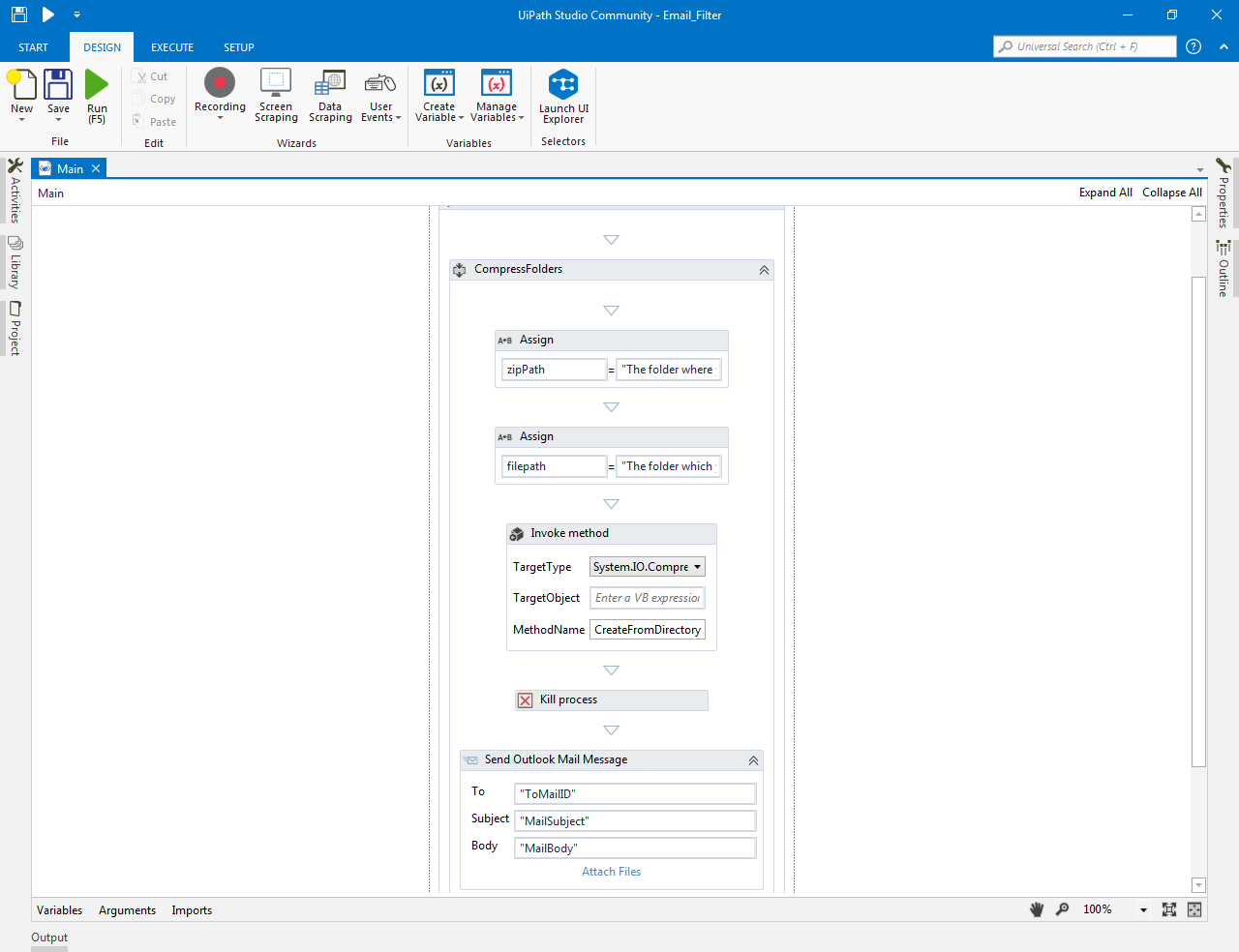1239x952 pixels.
Task: Switch to the SETUP ribbon tab
Action: 239,47
